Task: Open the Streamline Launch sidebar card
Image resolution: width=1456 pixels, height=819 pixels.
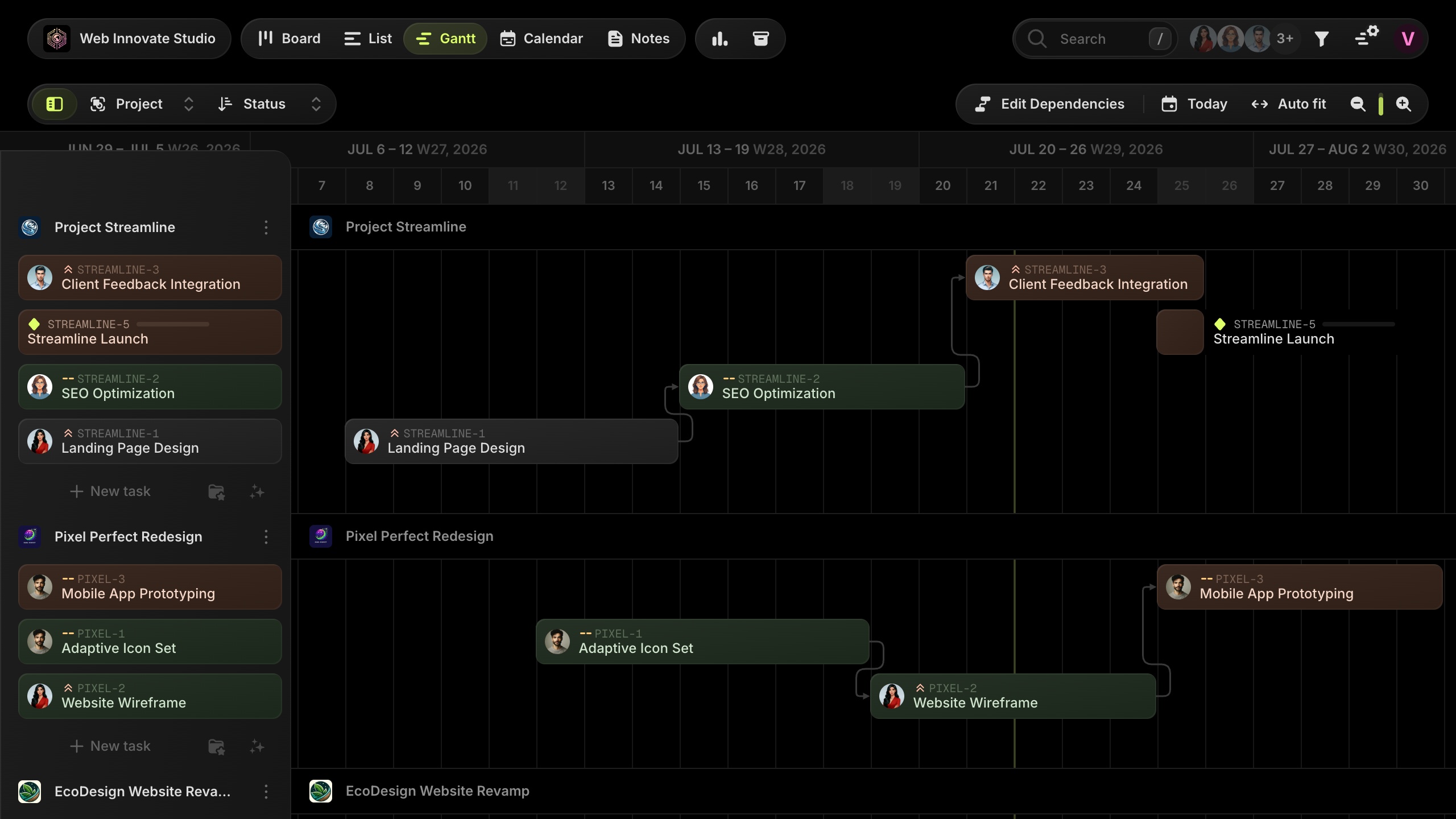Action: (x=150, y=332)
